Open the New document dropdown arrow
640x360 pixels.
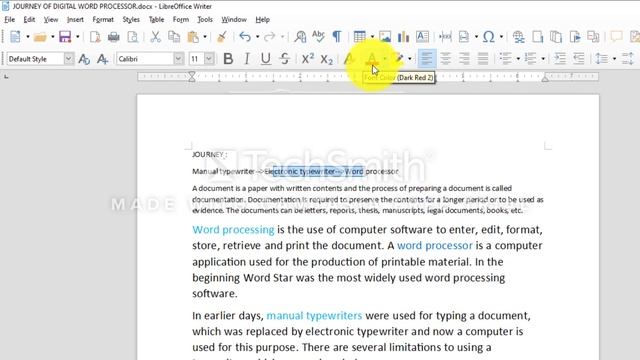pyautogui.click(x=27, y=37)
